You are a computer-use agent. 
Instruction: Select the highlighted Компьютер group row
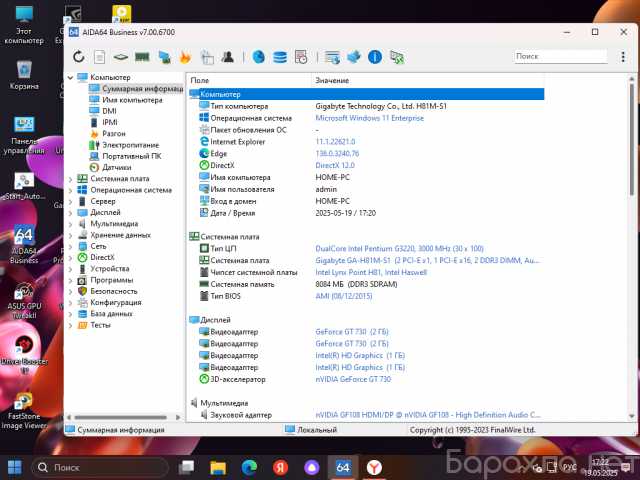point(367,94)
